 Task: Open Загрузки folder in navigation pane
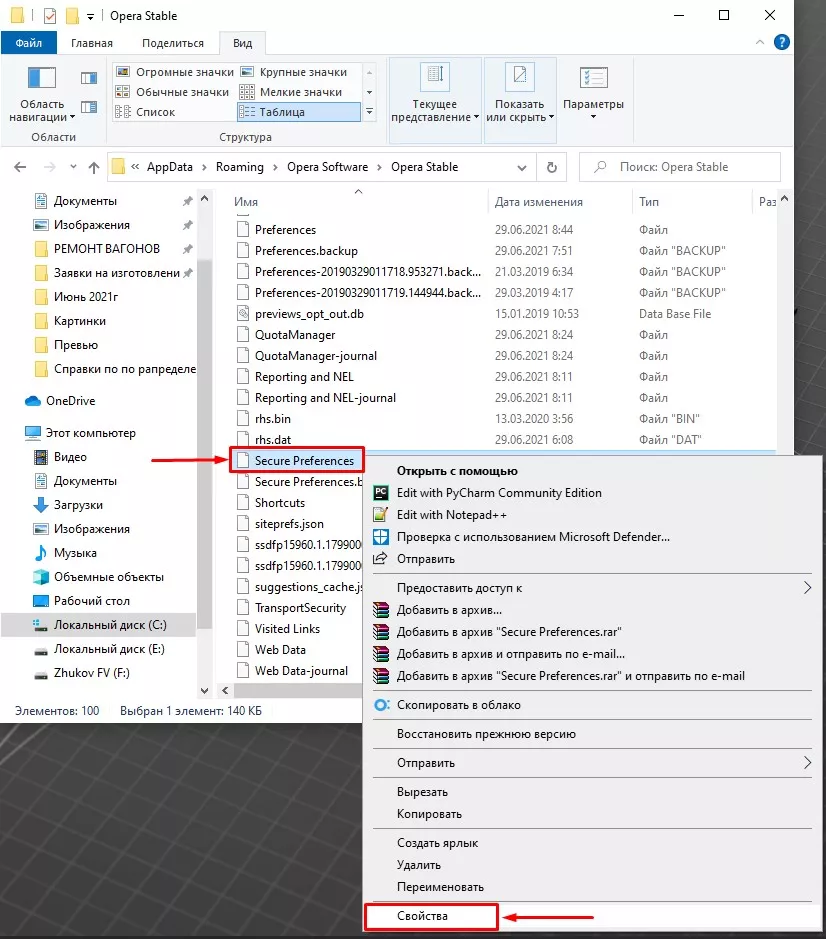78,505
